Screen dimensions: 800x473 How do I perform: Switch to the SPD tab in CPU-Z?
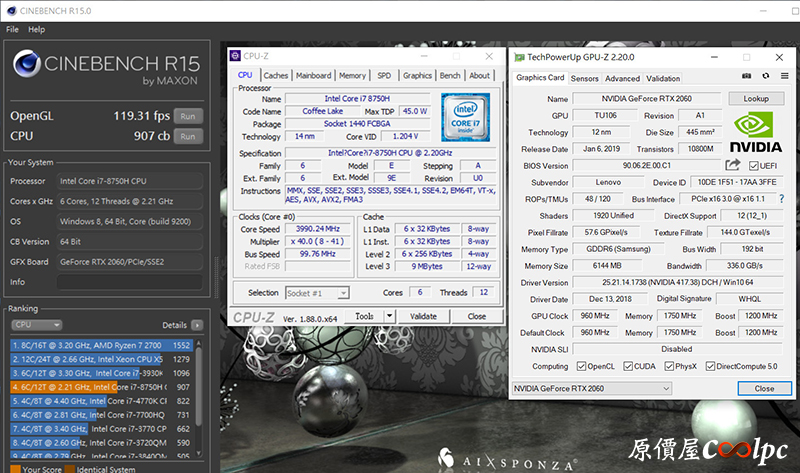(384, 76)
